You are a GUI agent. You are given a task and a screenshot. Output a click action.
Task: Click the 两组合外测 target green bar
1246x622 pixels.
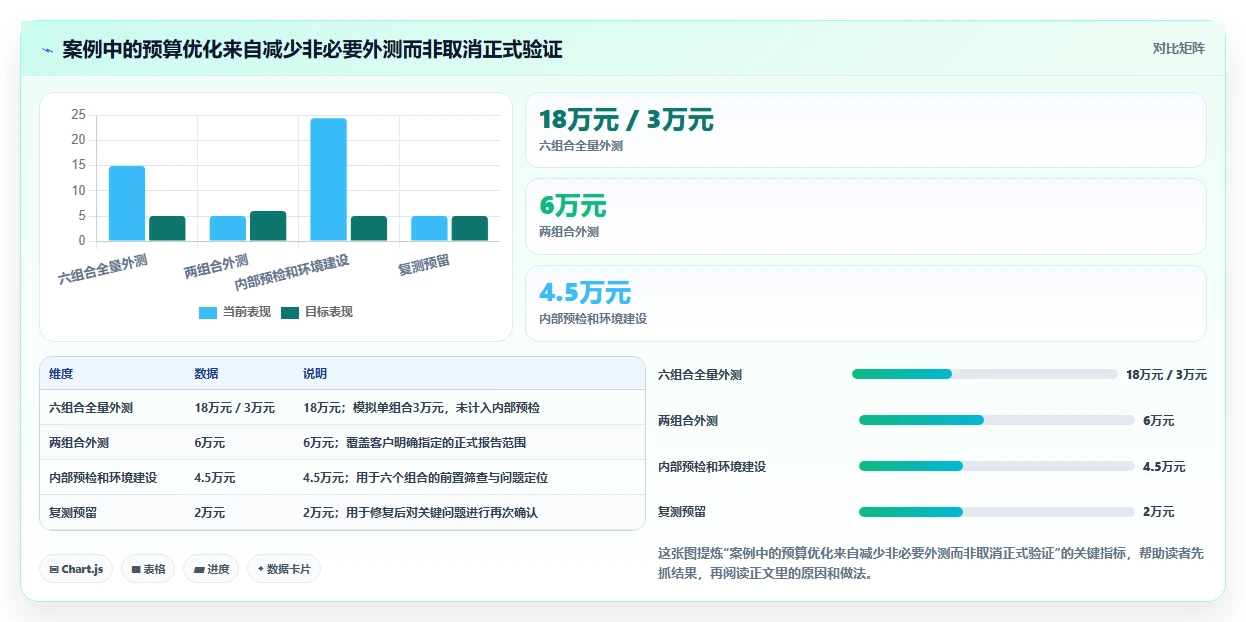coord(268,226)
